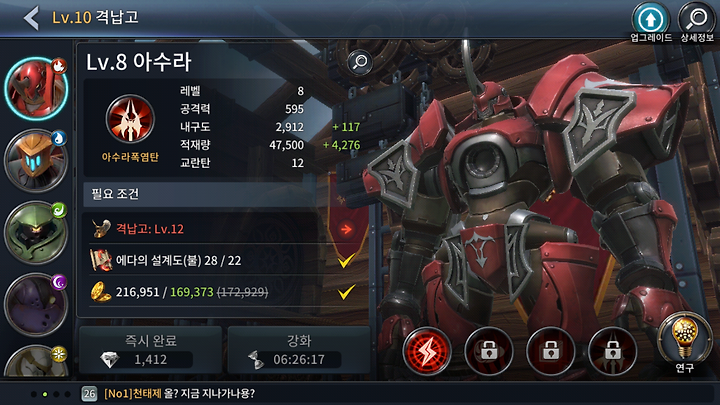This screenshot has height=405, width=720.
Task: Select the gold-helmet water mech portrait
Action: pyautogui.click(x=36, y=161)
